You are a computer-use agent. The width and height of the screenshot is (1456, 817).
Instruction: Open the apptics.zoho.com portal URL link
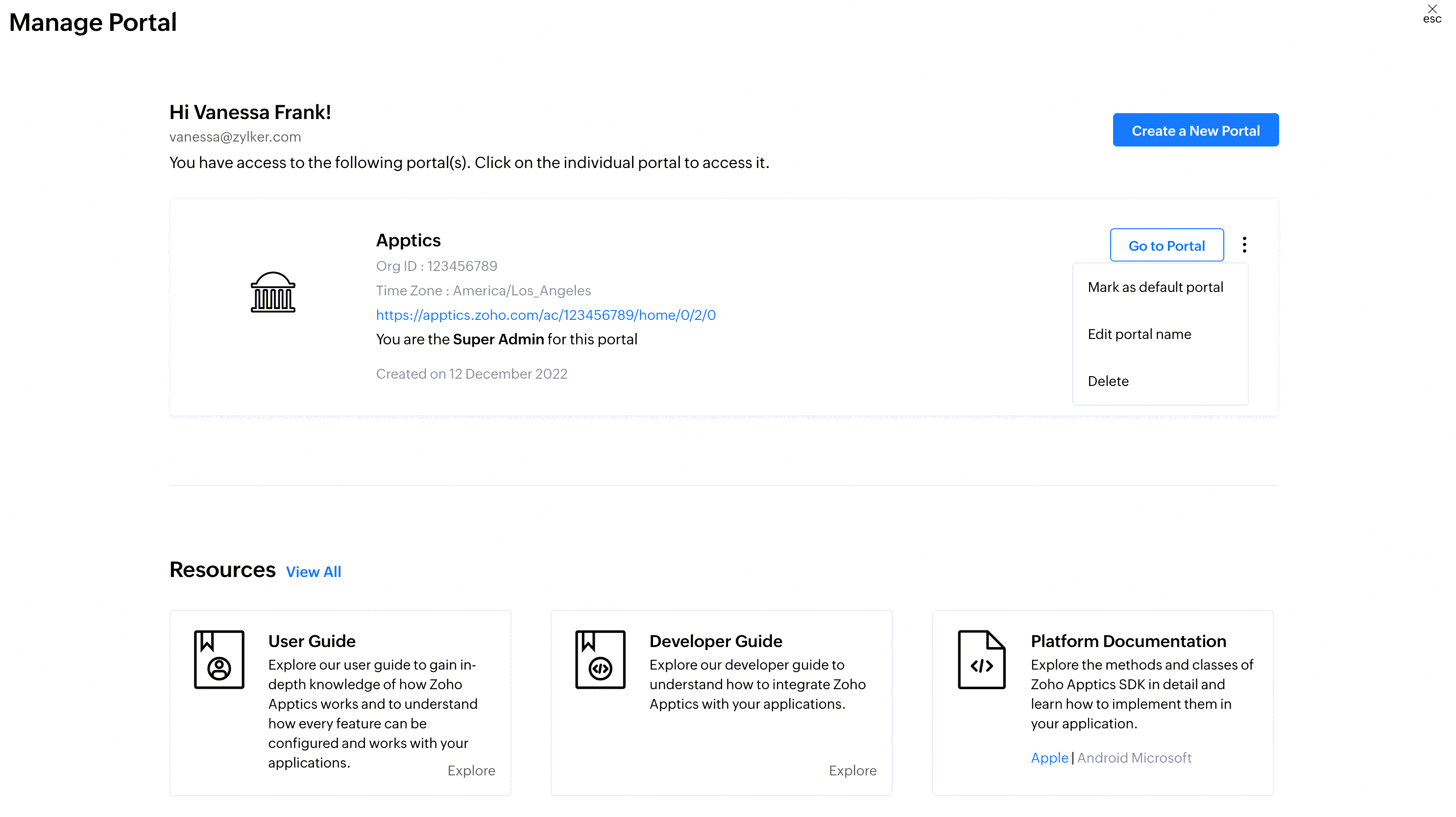click(545, 315)
